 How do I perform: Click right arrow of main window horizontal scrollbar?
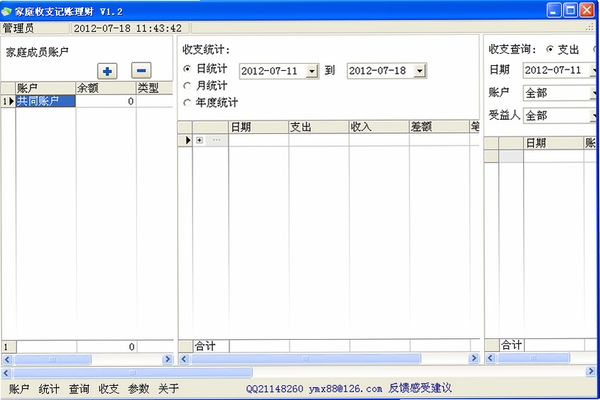(x=591, y=371)
